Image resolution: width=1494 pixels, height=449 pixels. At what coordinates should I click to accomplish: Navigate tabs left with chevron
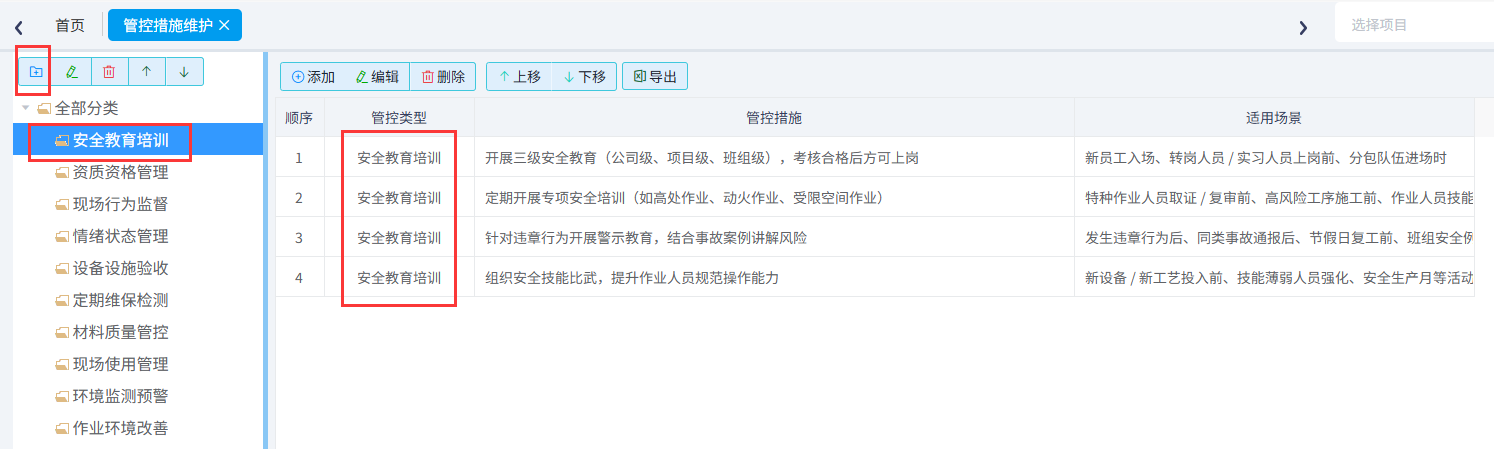(x=19, y=27)
